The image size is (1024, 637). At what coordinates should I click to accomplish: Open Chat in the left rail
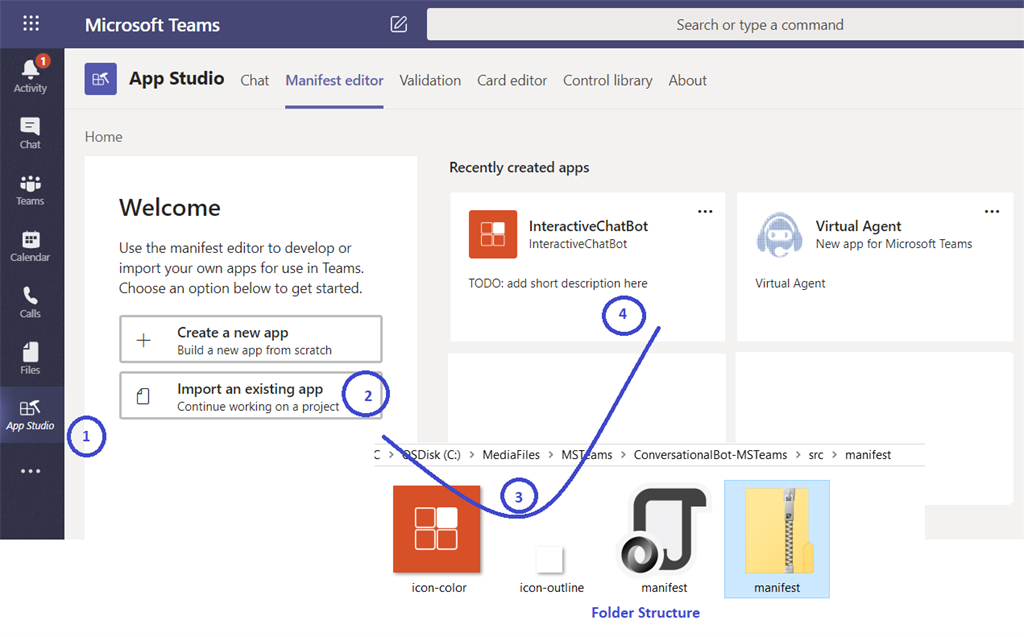coord(31,133)
